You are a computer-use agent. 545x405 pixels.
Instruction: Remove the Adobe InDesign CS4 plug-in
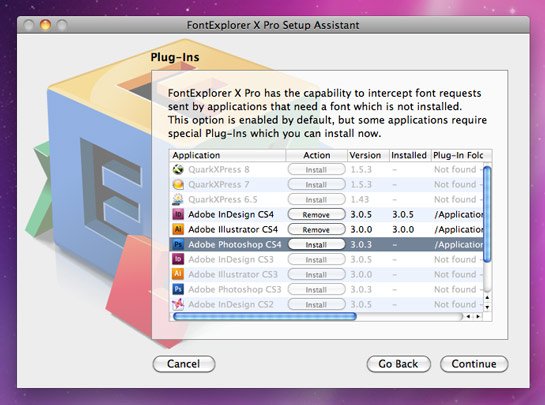click(316, 214)
